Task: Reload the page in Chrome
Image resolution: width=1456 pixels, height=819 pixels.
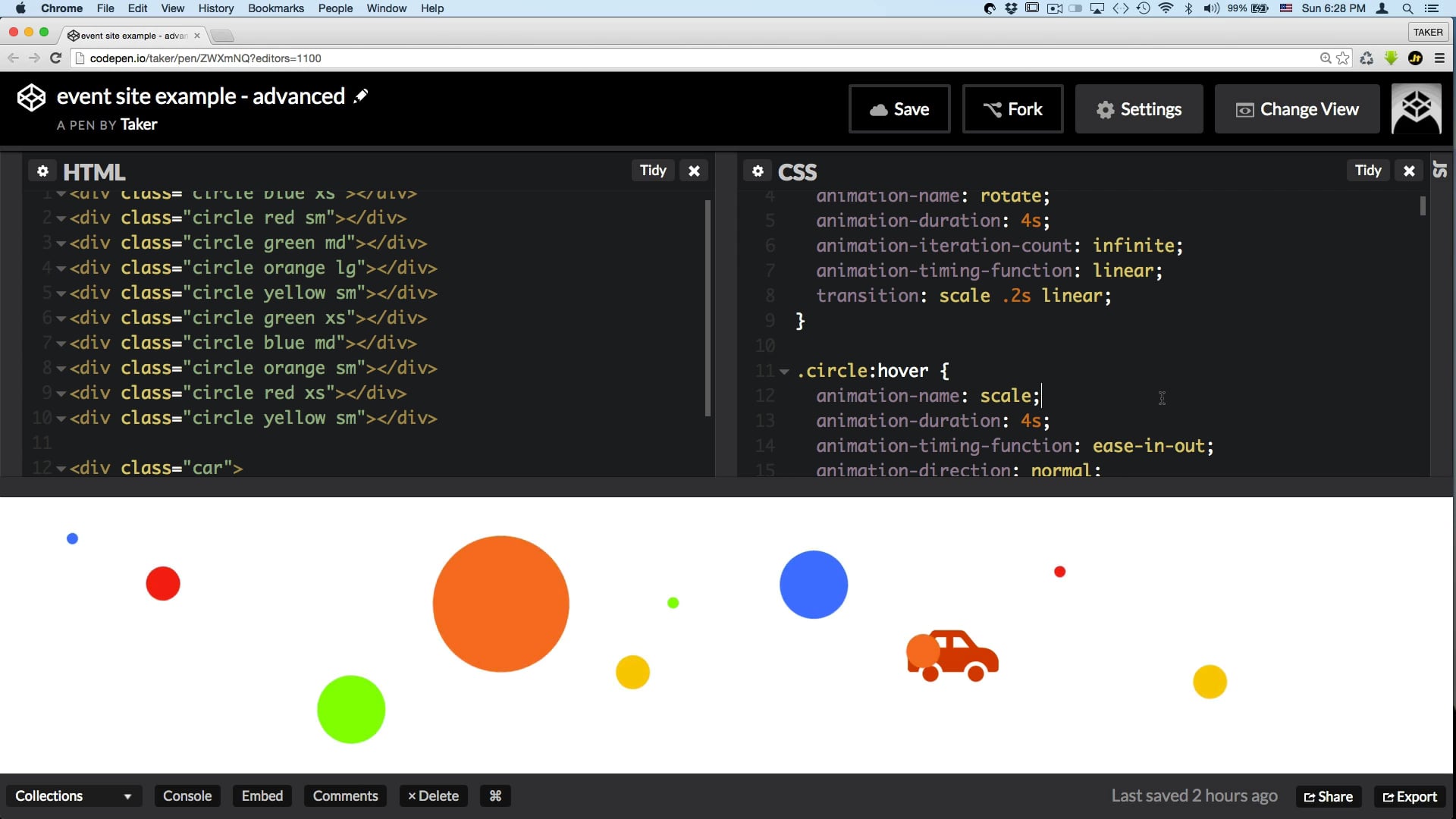Action: (x=55, y=58)
